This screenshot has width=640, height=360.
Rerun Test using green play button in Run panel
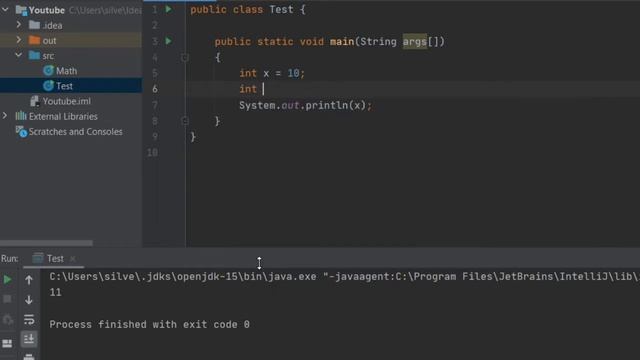click(x=7, y=280)
